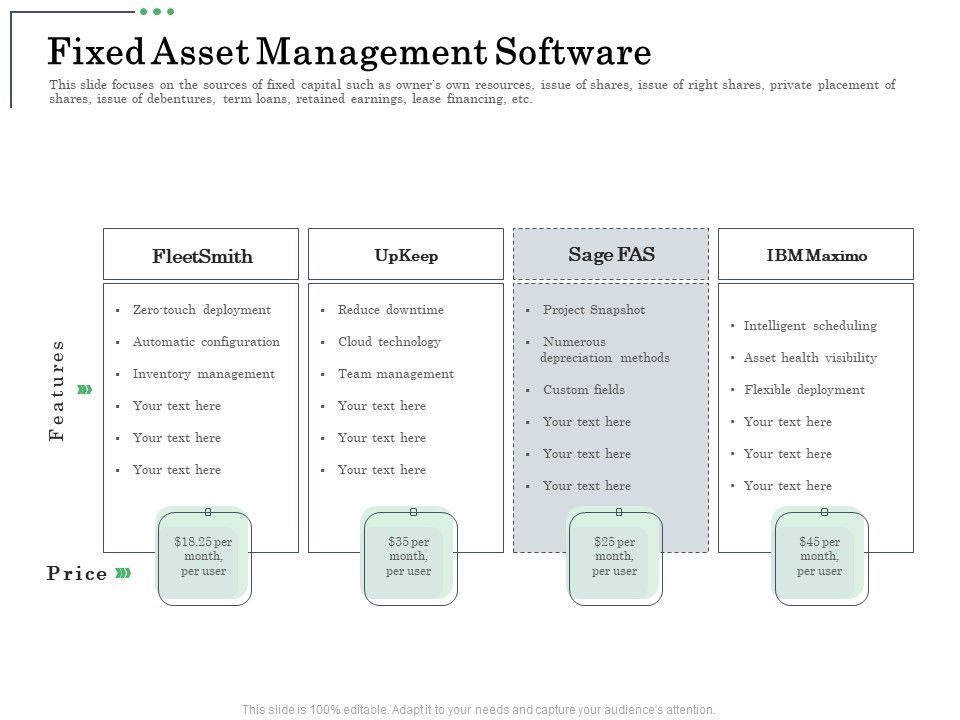Select the Sage FAS header box
This screenshot has height=720, width=960.
[x=611, y=254]
